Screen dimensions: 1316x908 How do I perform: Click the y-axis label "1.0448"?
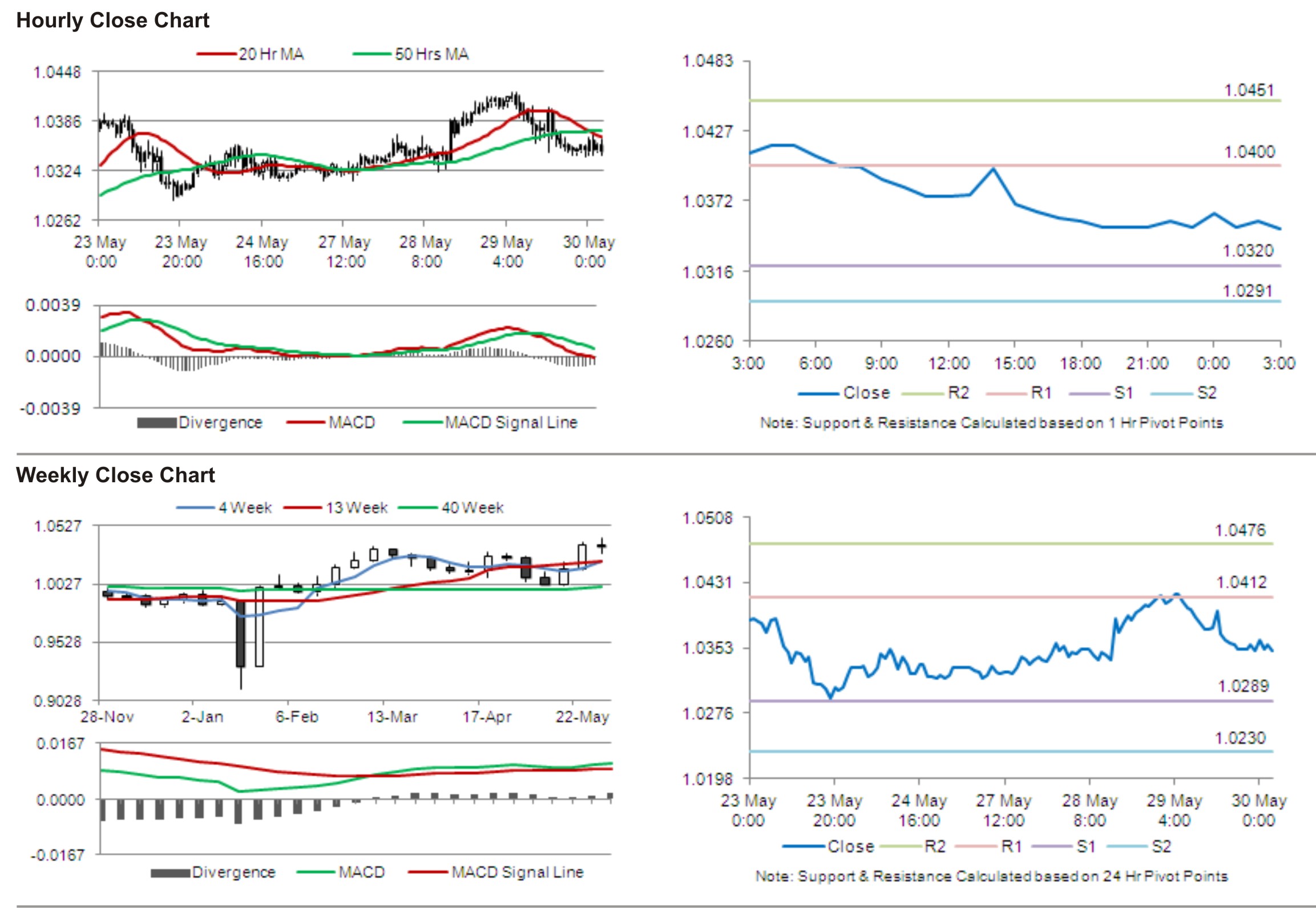(57, 72)
